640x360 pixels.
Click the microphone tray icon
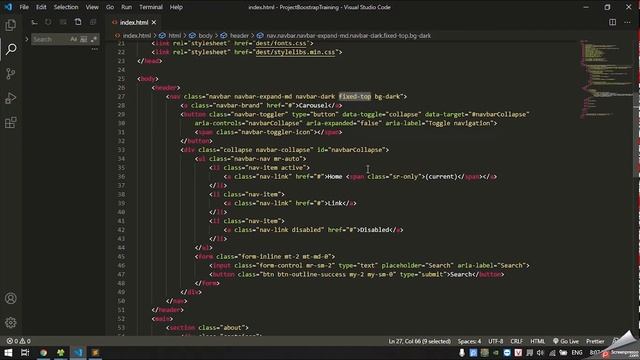462,353
